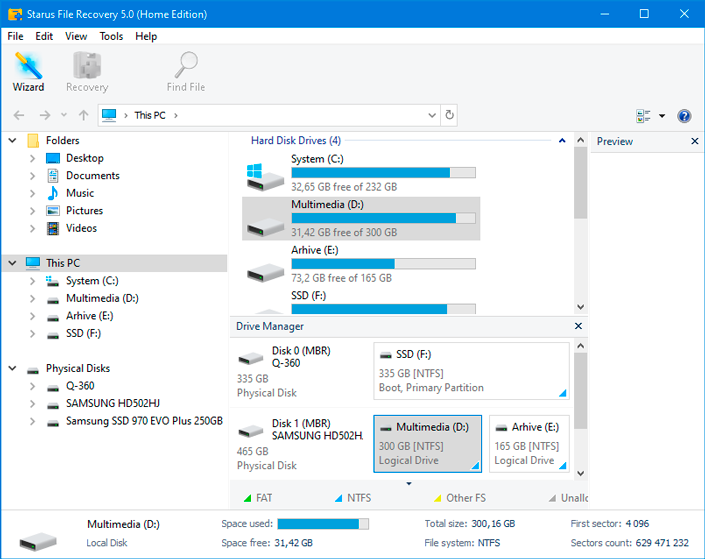Open the blue help question mark
The height and width of the screenshot is (559, 705).
[x=684, y=116]
